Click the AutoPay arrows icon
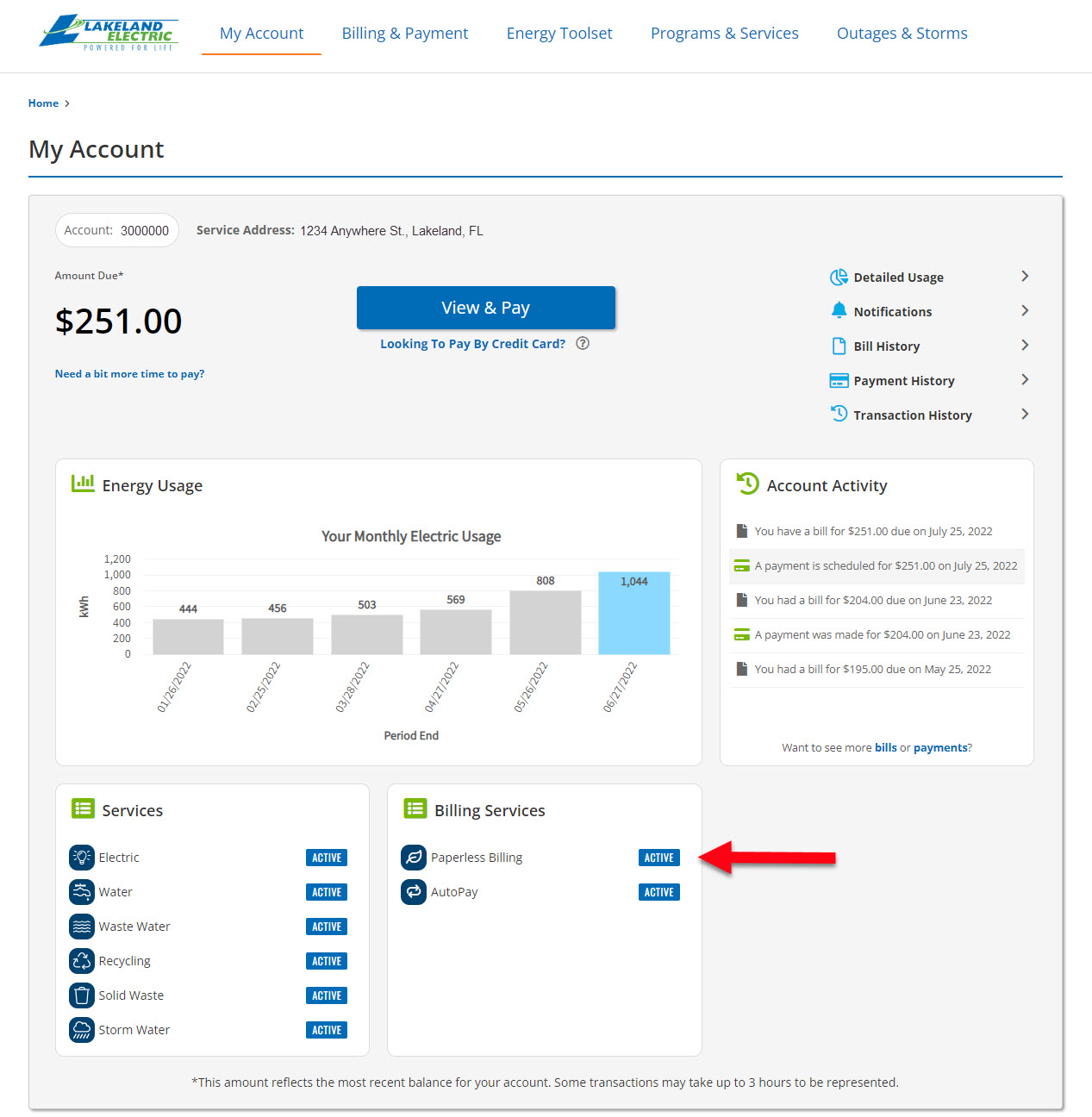The height and width of the screenshot is (1117, 1092). (x=414, y=892)
